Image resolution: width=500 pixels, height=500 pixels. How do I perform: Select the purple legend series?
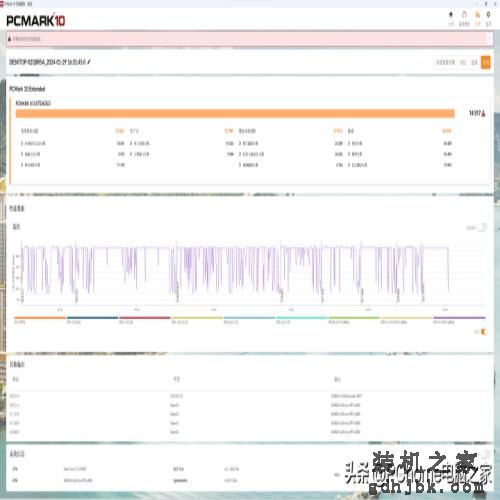(x=459, y=320)
